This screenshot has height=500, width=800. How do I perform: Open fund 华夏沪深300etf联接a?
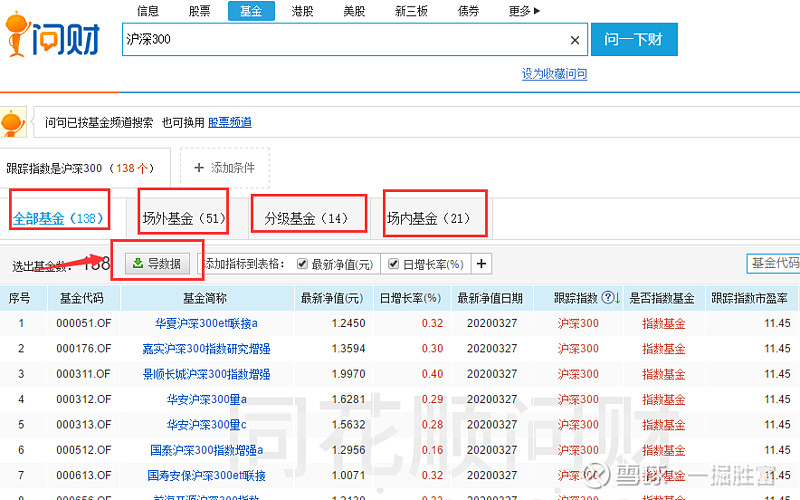pos(206,323)
